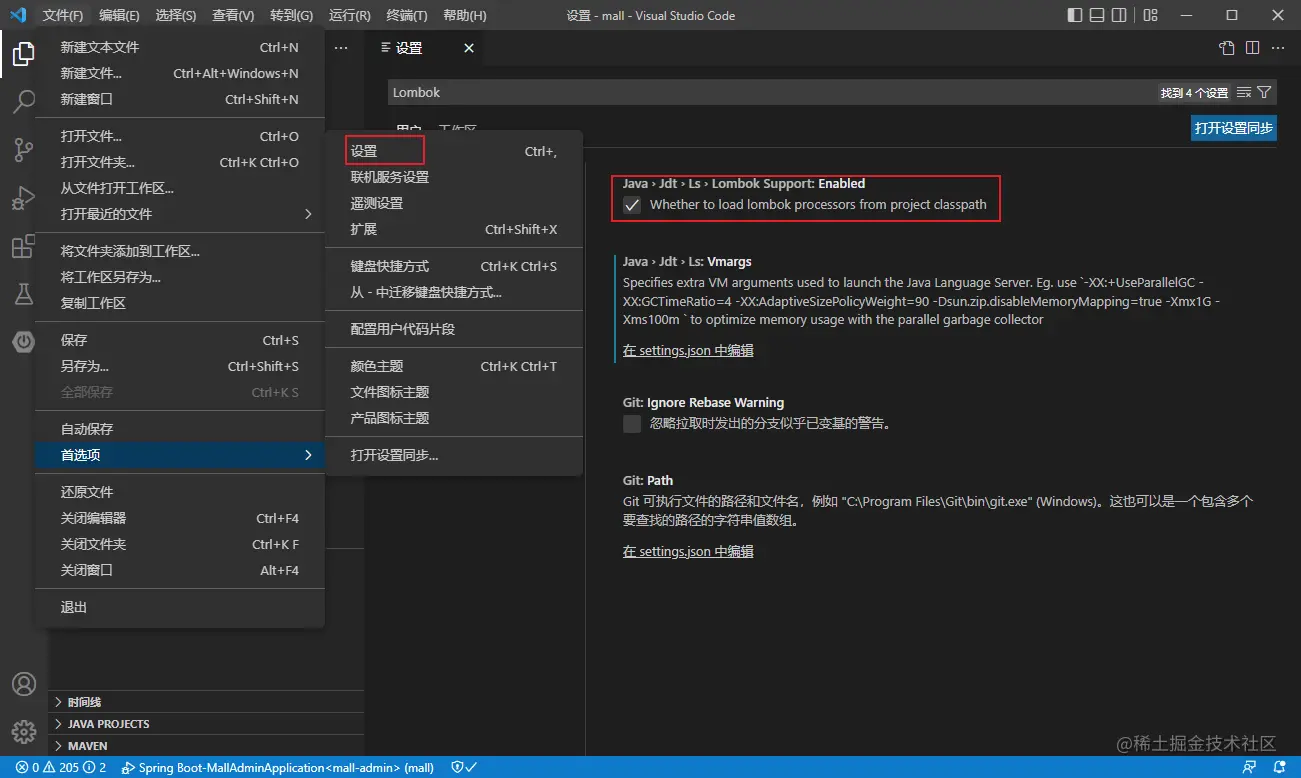Viewport: 1301px width, 778px height.
Task: Click the notifications bell in status bar
Action: coord(1280,767)
